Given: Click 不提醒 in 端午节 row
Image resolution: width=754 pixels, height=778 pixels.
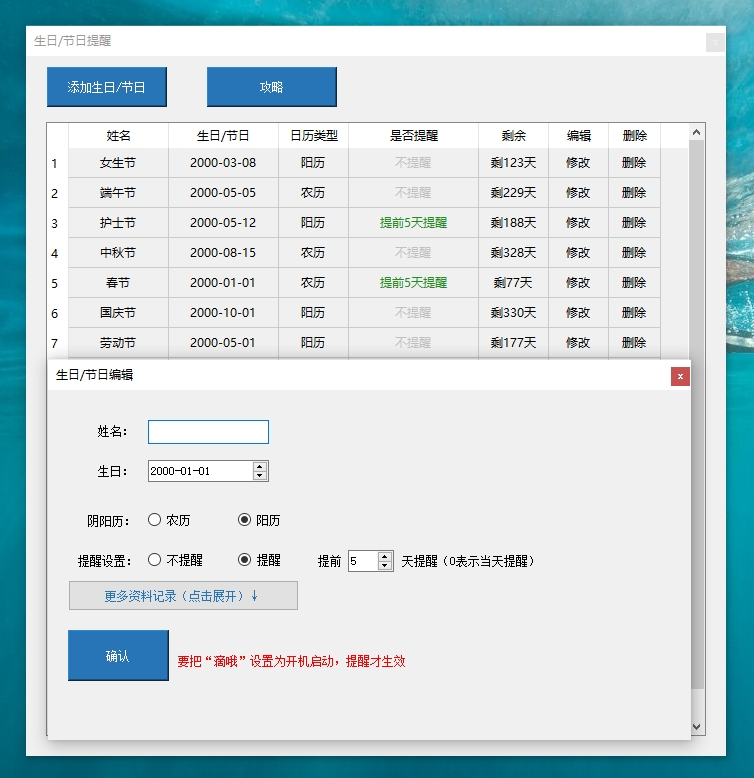Looking at the screenshot, I should (x=414, y=193).
